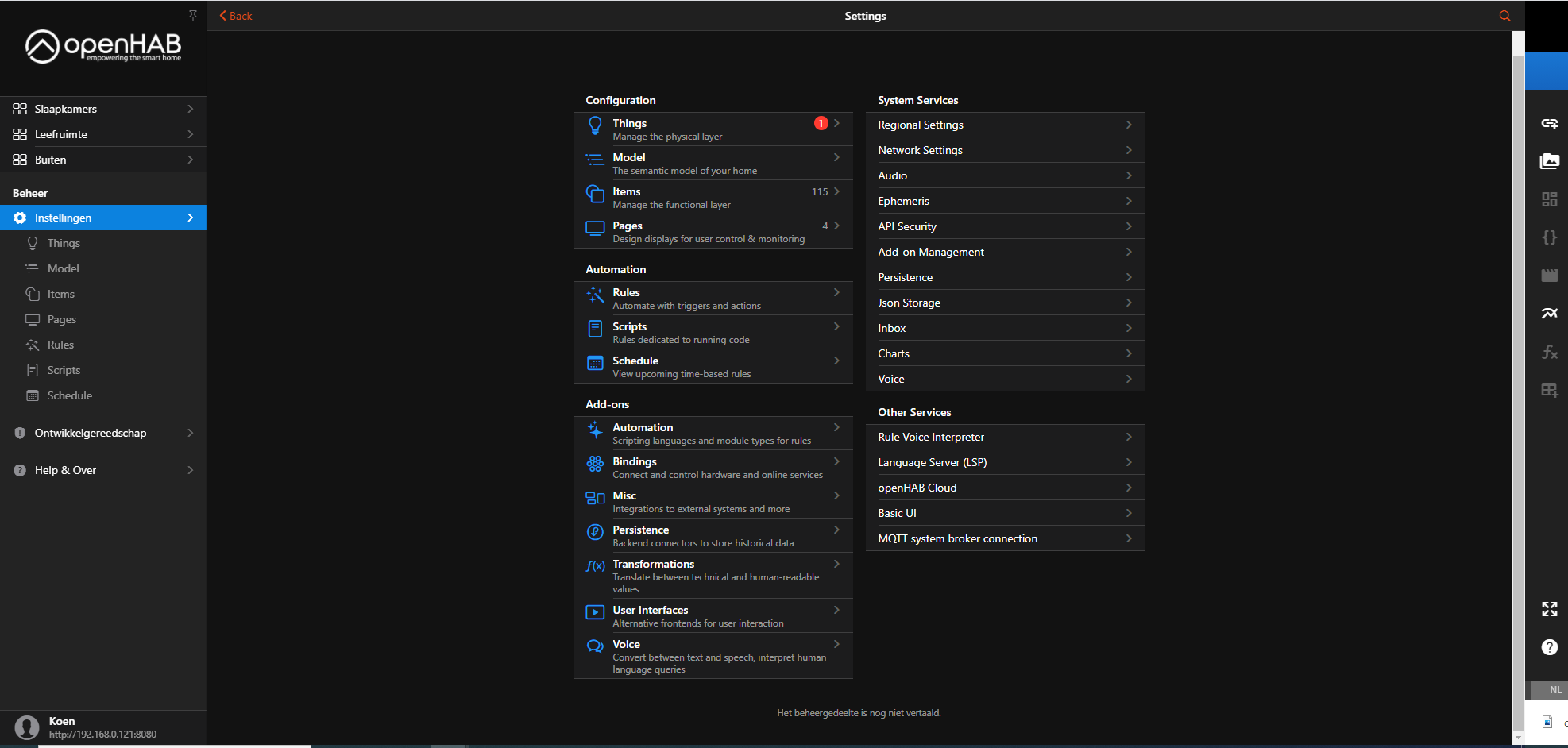This screenshot has height=748, width=1568.
Task: Expand the Slaapkamers sidebar chevron
Action: coord(191,109)
